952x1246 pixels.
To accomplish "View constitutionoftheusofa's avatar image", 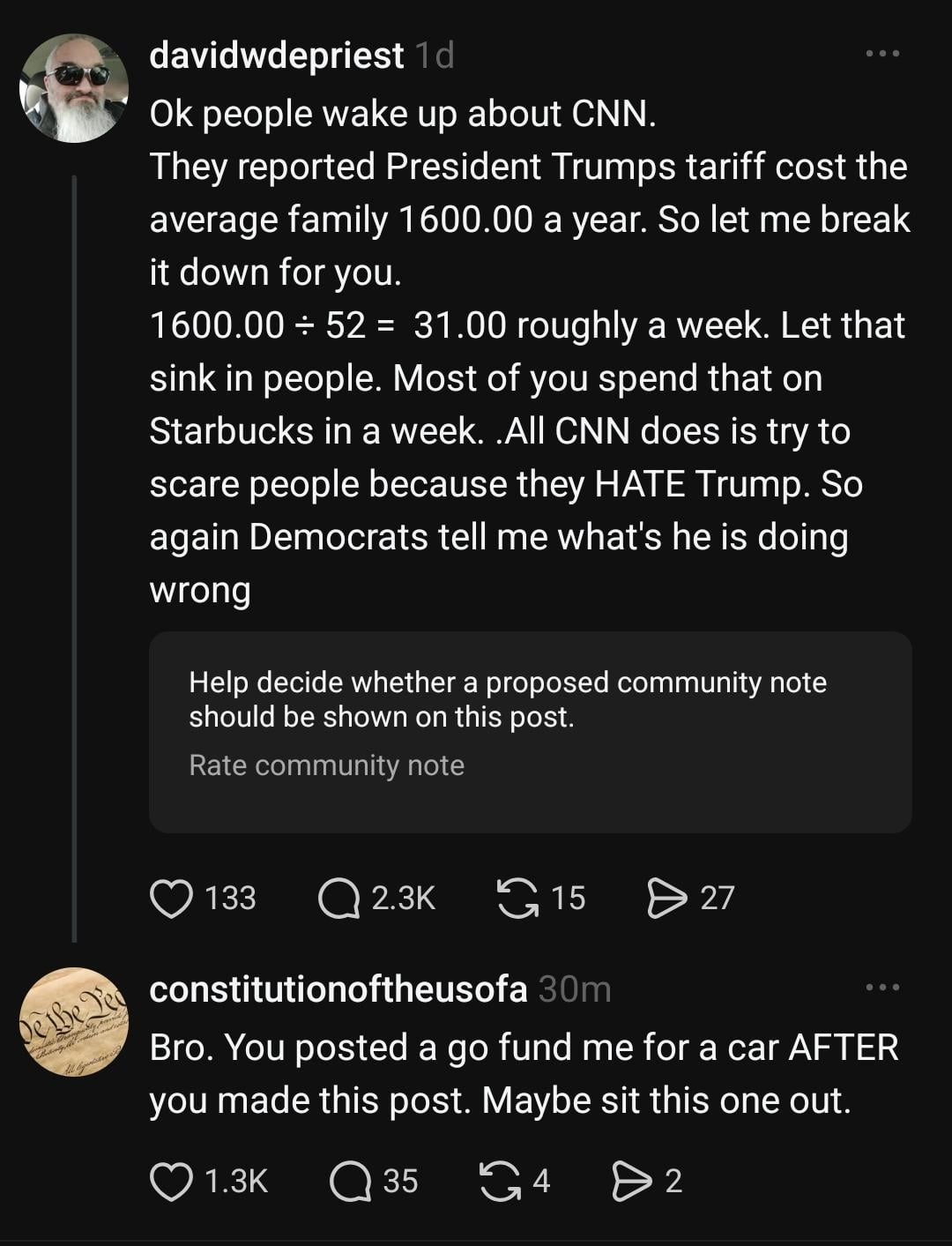I will [x=74, y=1022].
